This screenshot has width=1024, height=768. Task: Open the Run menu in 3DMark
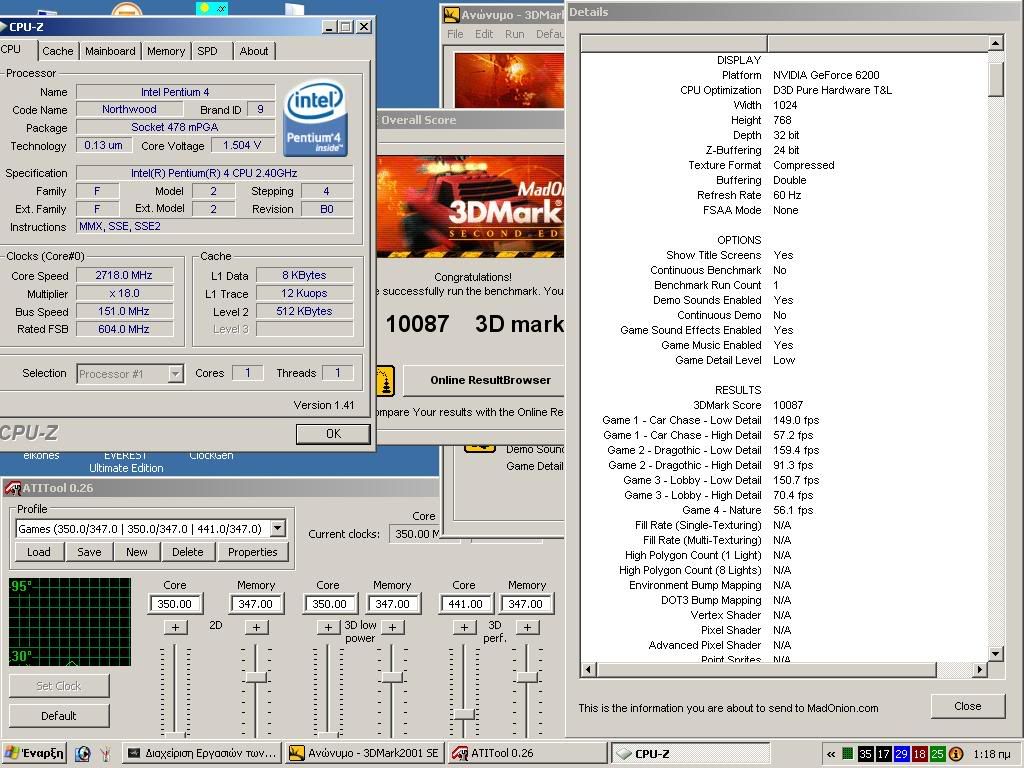point(514,34)
